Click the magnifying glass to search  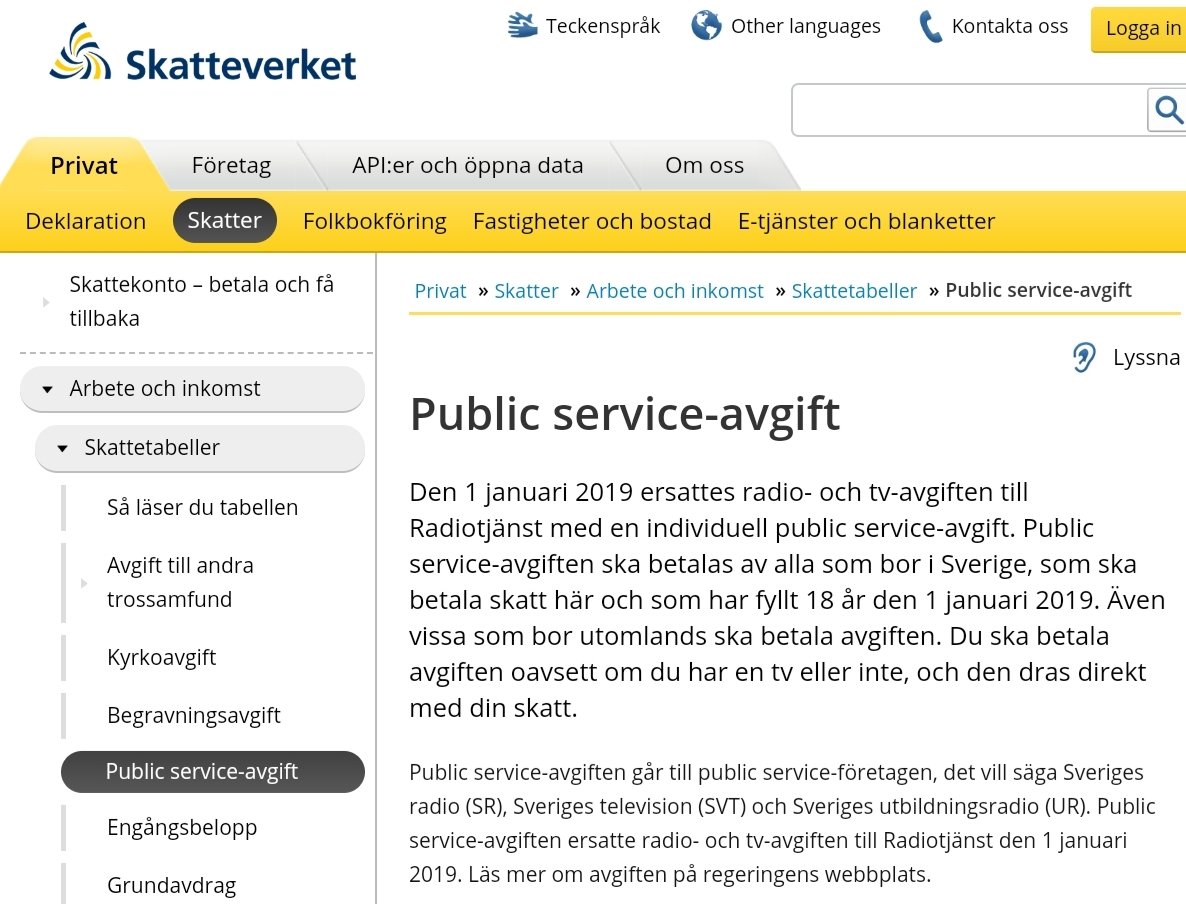(x=1168, y=110)
